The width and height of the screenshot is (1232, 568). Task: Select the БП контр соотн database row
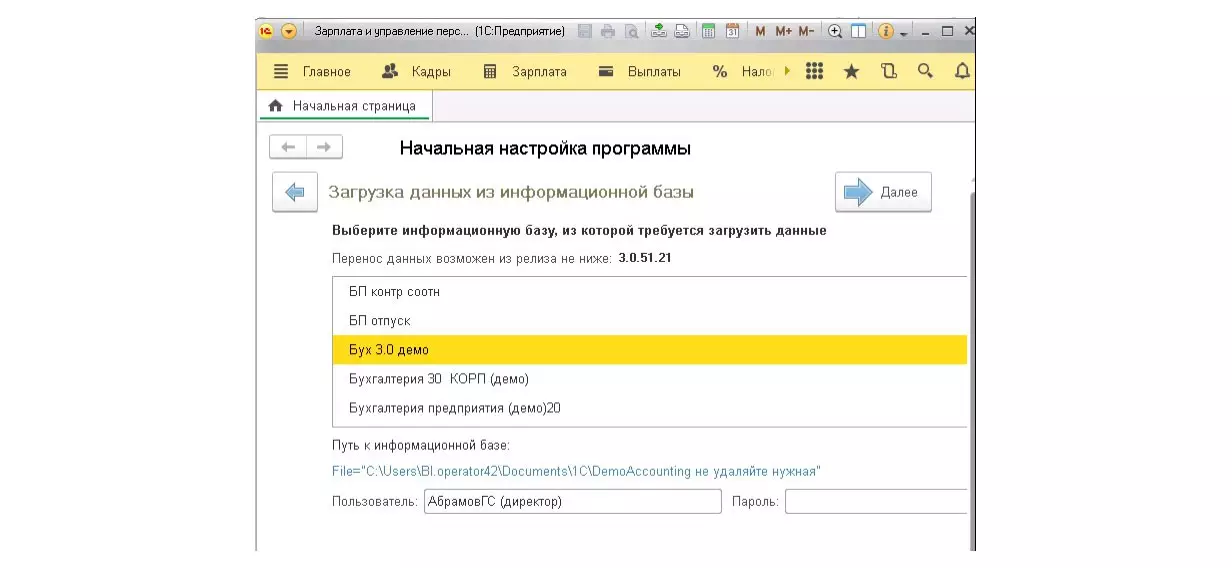pos(650,291)
